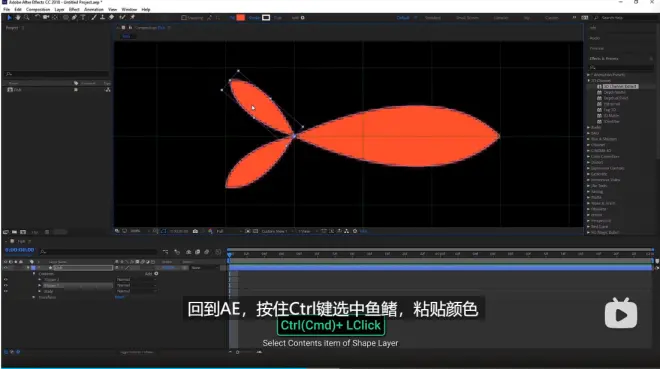
Task: Open the Custom View 1 dropdown
Action: 277,231
